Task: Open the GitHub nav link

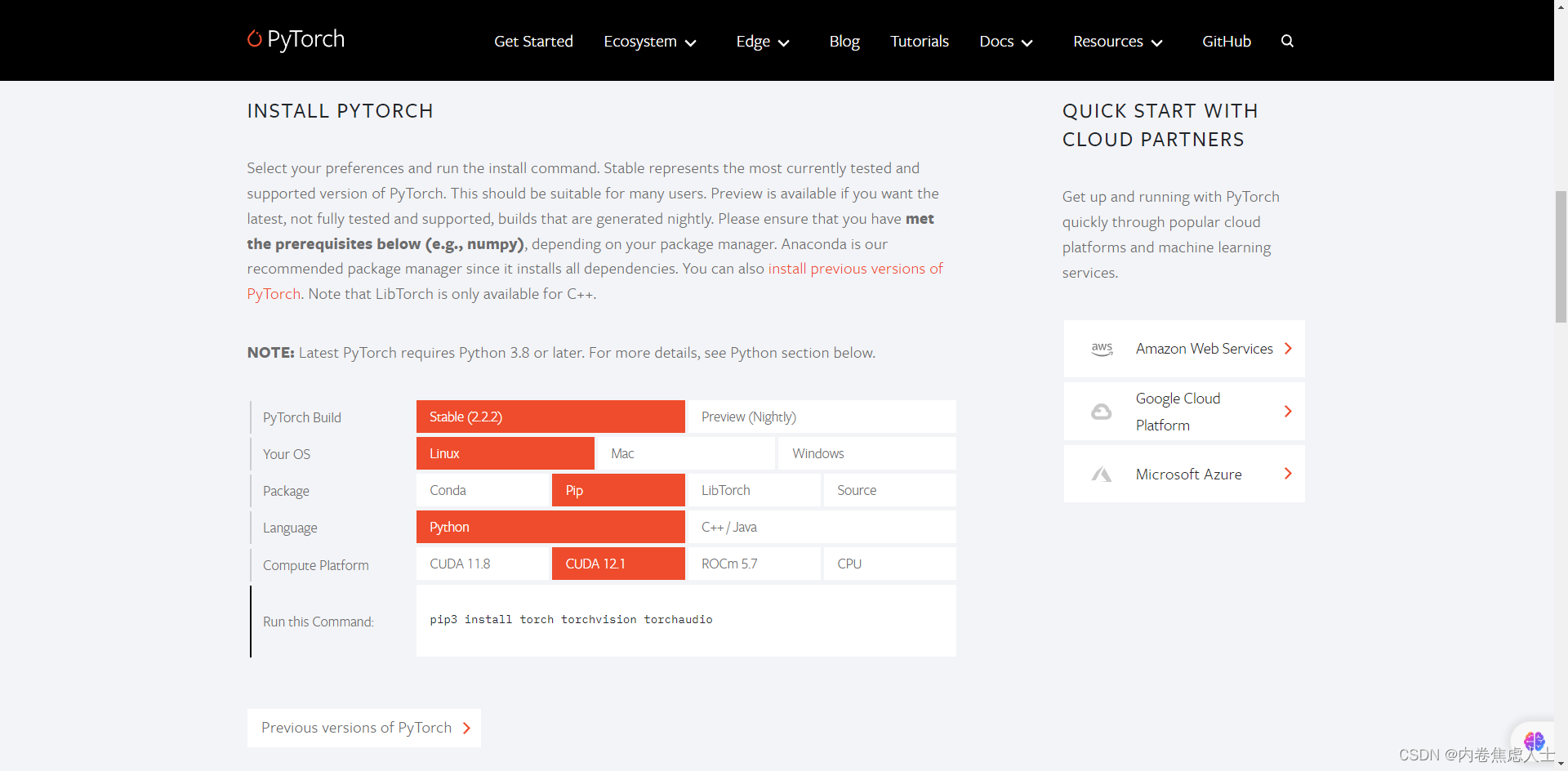Action: pos(1227,41)
